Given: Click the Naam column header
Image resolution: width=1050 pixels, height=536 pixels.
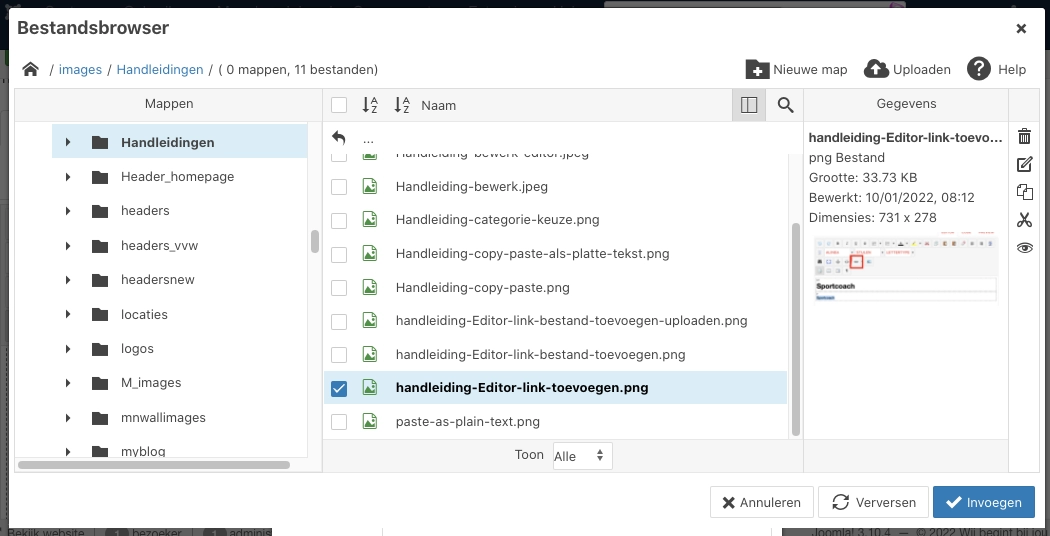Looking at the screenshot, I should coord(439,105).
